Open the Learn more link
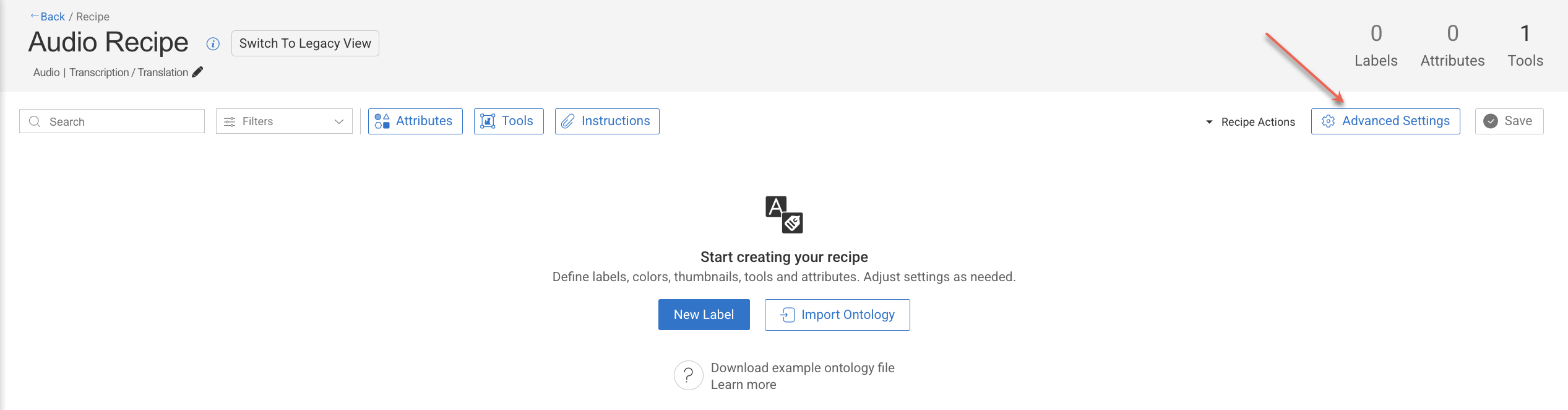Viewport: 1568px width, 410px height. coord(743,385)
